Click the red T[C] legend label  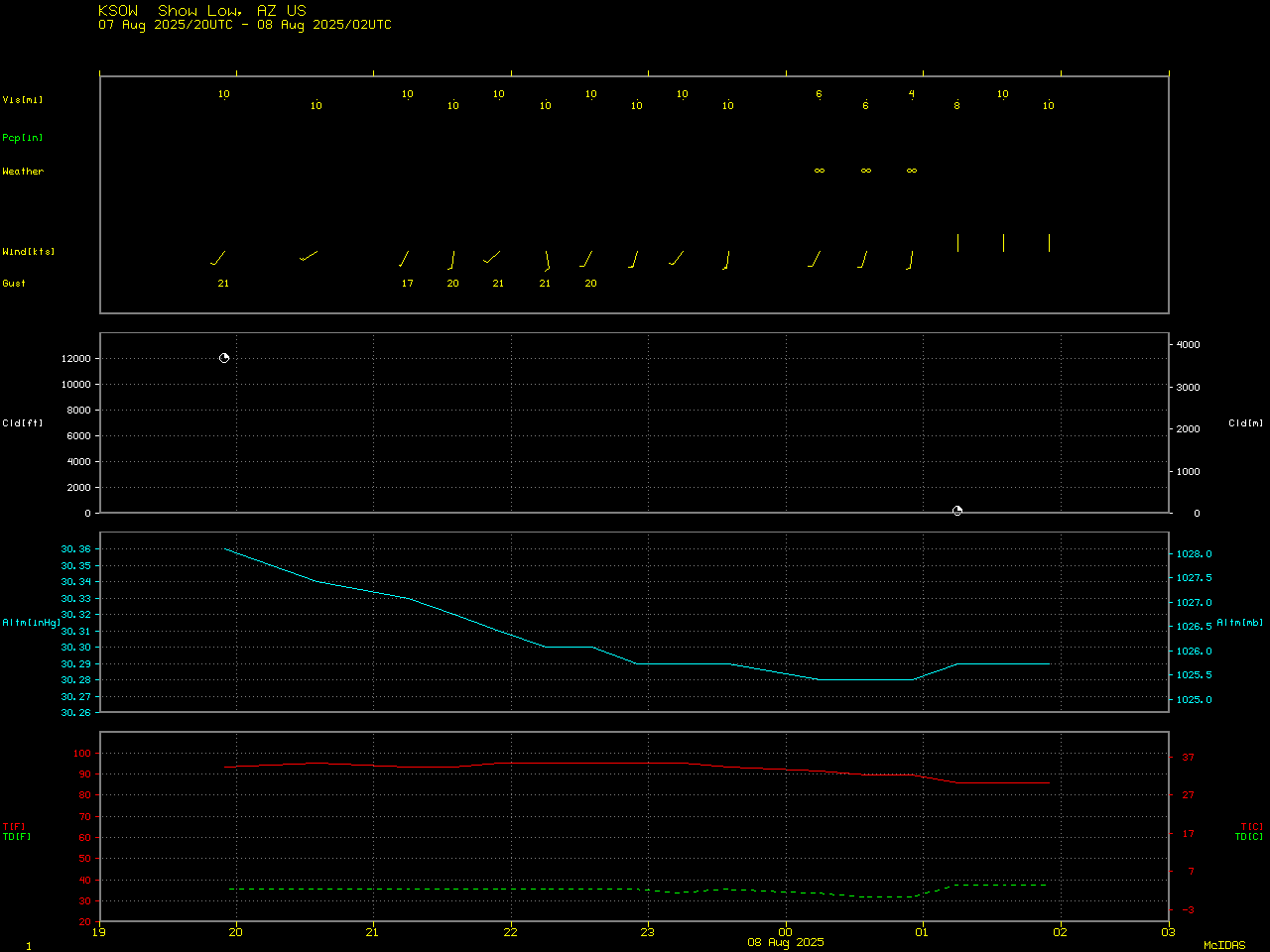click(1251, 827)
